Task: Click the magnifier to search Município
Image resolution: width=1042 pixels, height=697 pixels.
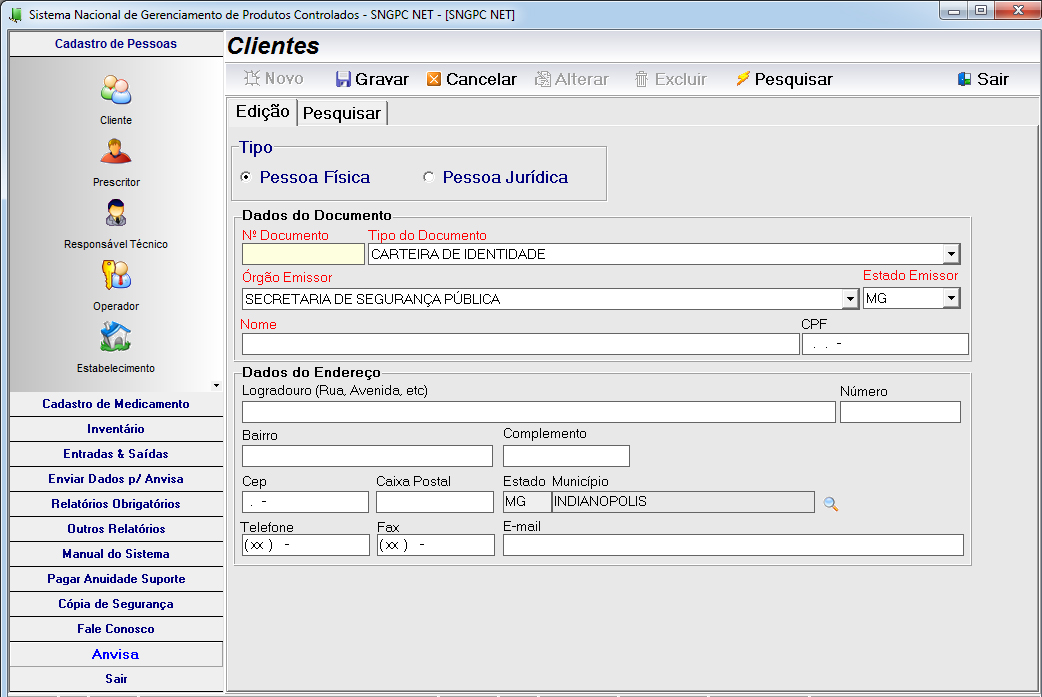Action: (x=830, y=504)
